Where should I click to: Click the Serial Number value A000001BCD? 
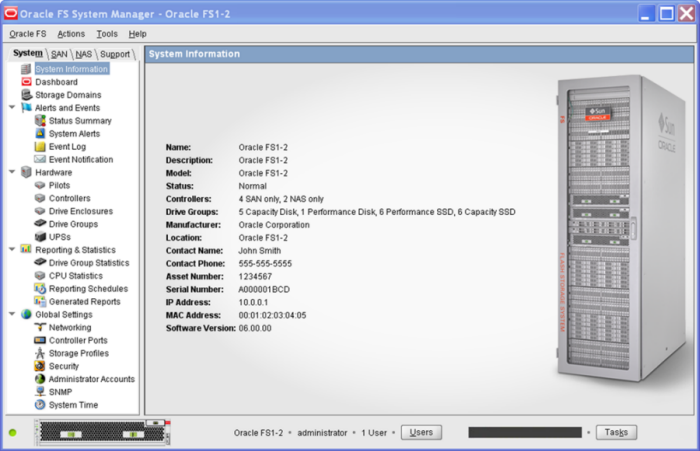tap(264, 289)
